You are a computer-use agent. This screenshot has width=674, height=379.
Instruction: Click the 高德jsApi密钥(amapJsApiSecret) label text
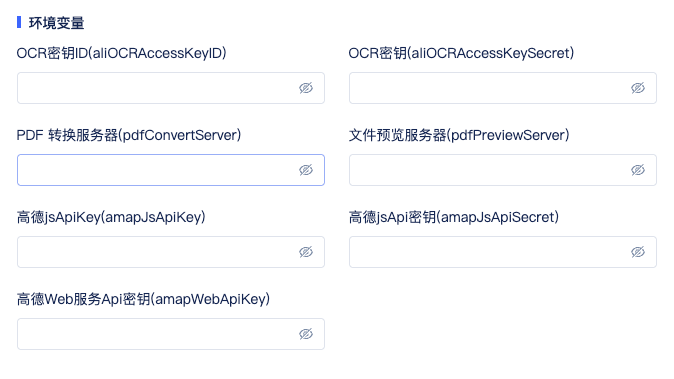click(454, 217)
